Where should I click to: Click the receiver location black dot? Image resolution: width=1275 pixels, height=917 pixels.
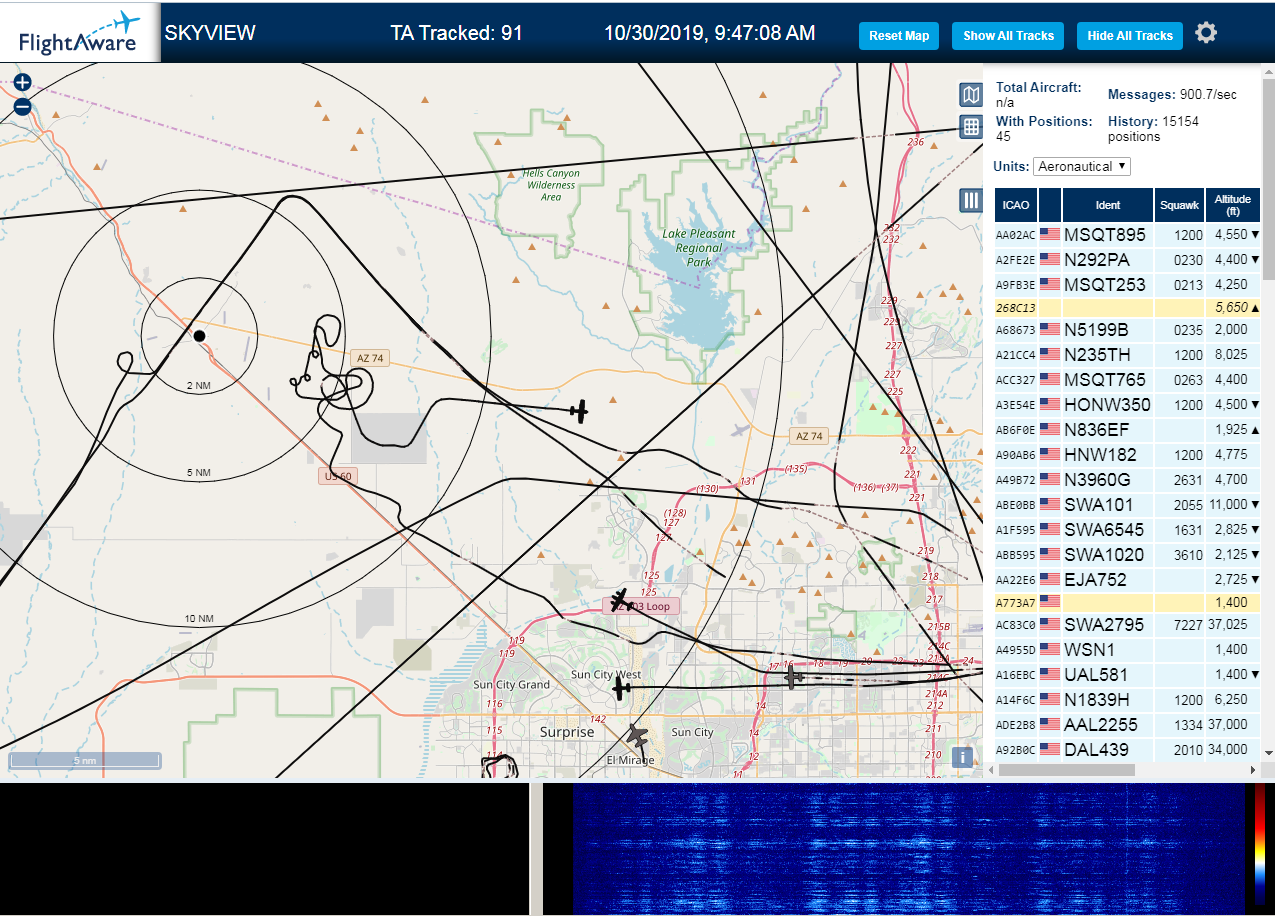(199, 336)
